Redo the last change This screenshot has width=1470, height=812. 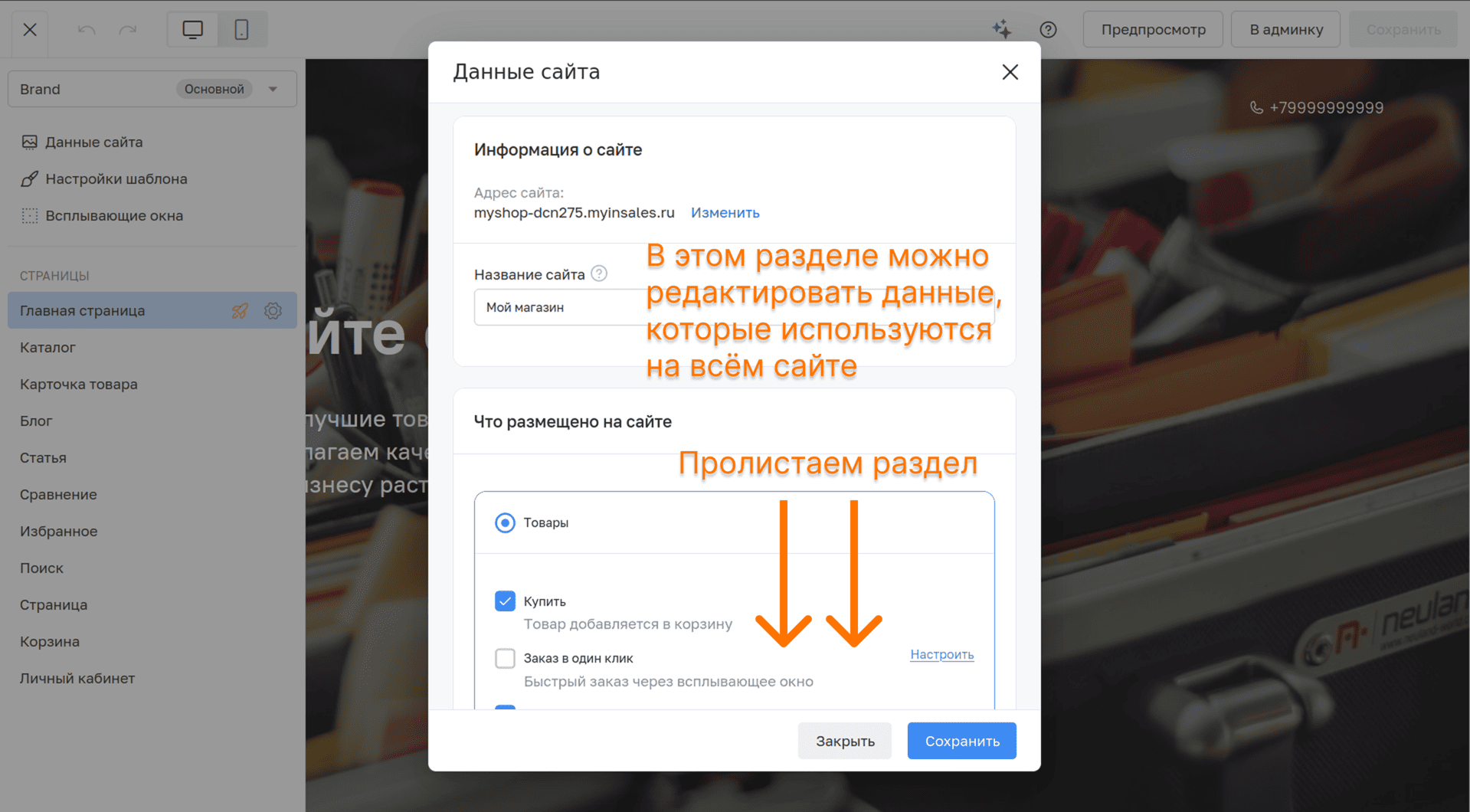click(x=128, y=30)
